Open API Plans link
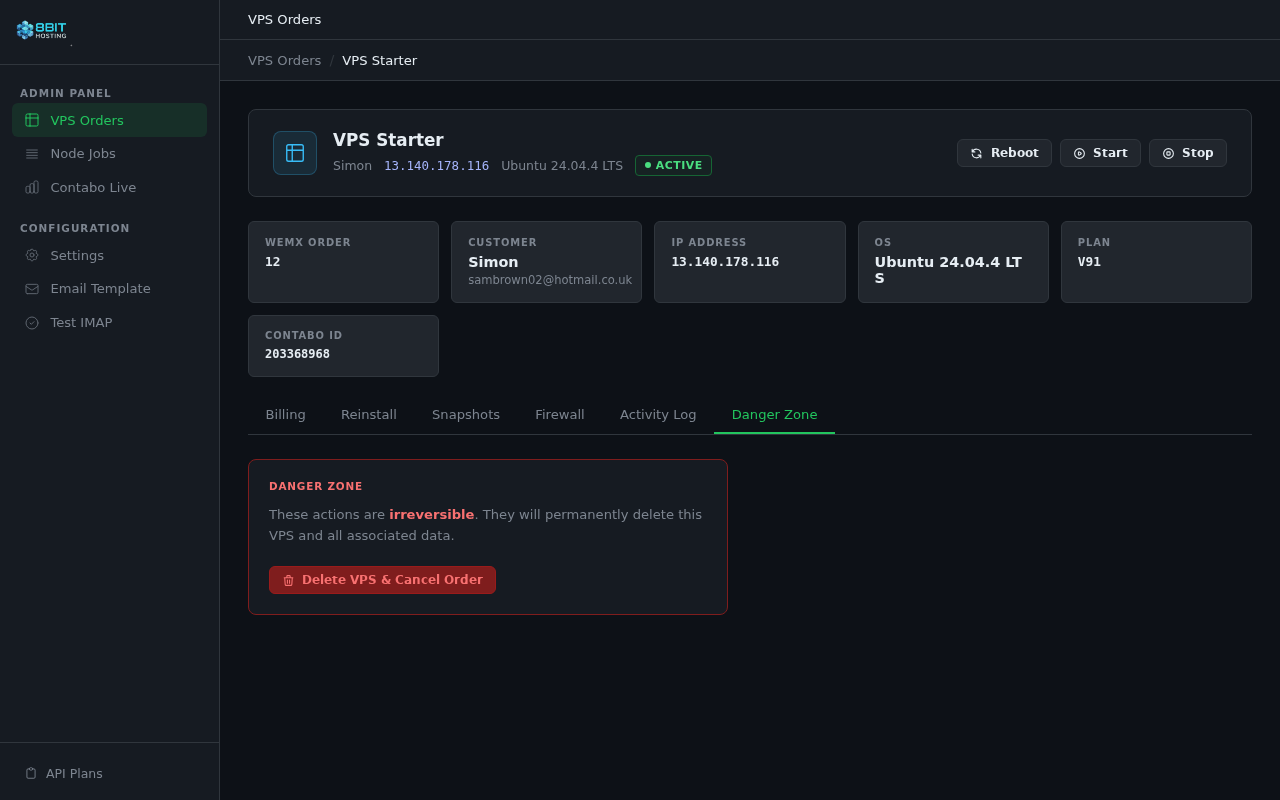 pyautogui.click(x=109, y=773)
